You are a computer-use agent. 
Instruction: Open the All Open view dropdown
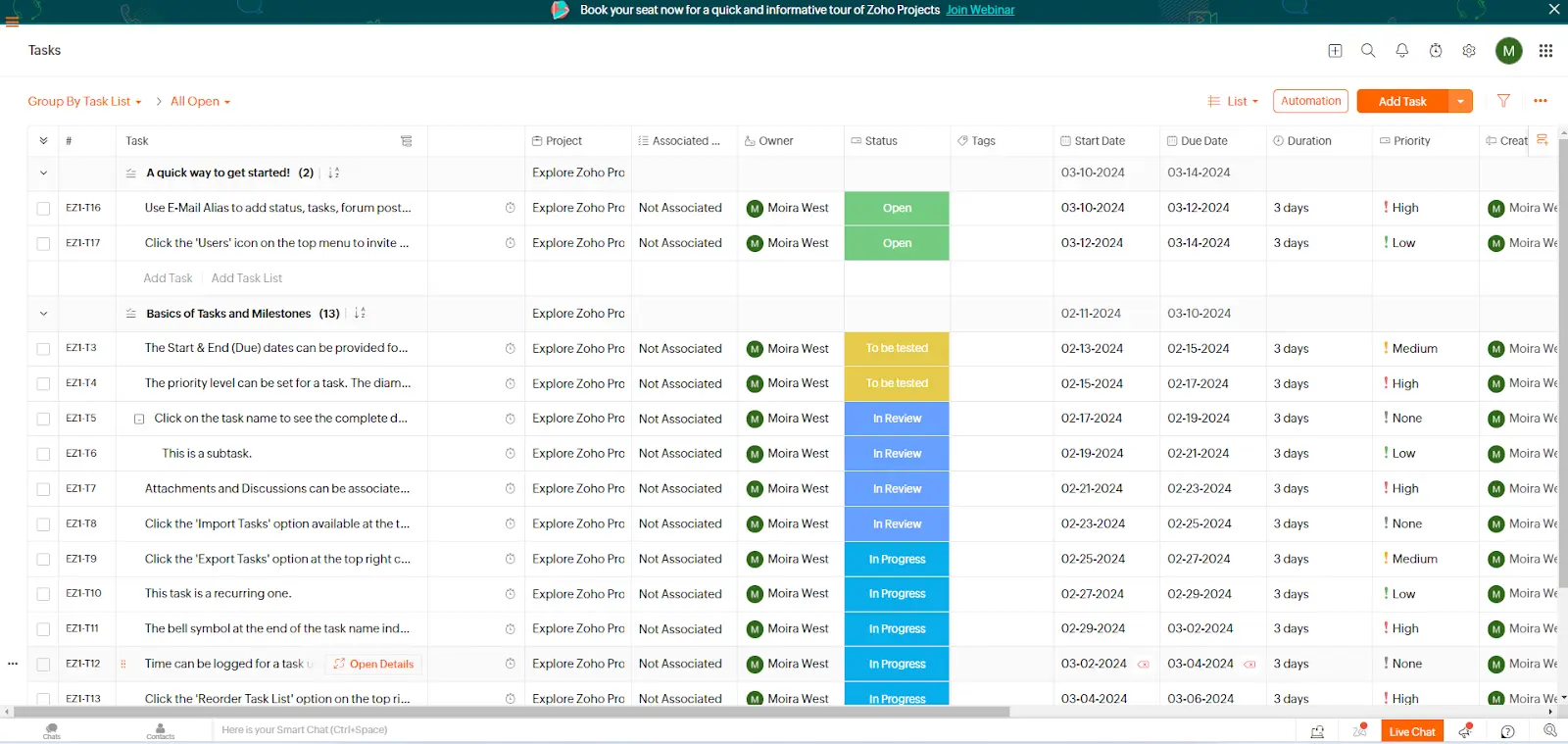tap(200, 101)
